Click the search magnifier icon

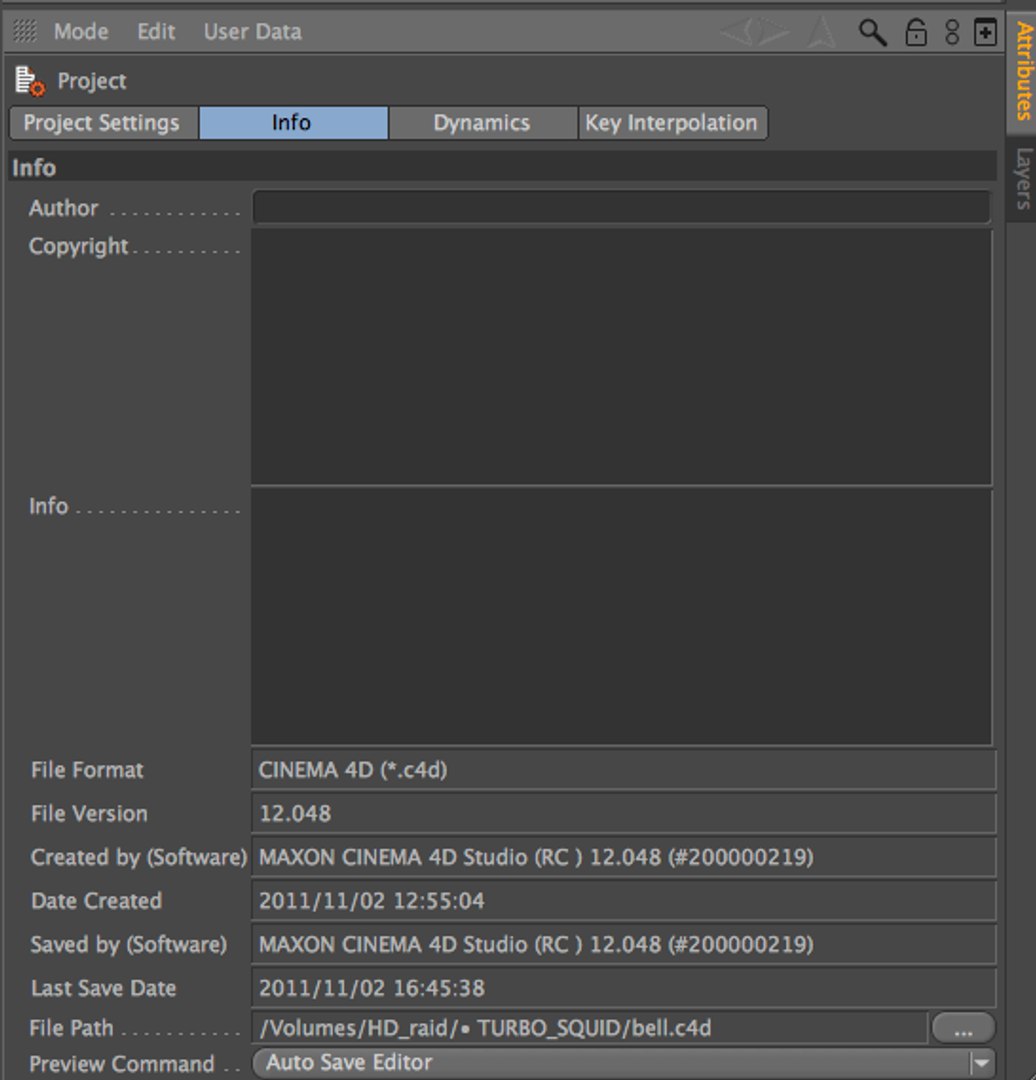point(872,32)
